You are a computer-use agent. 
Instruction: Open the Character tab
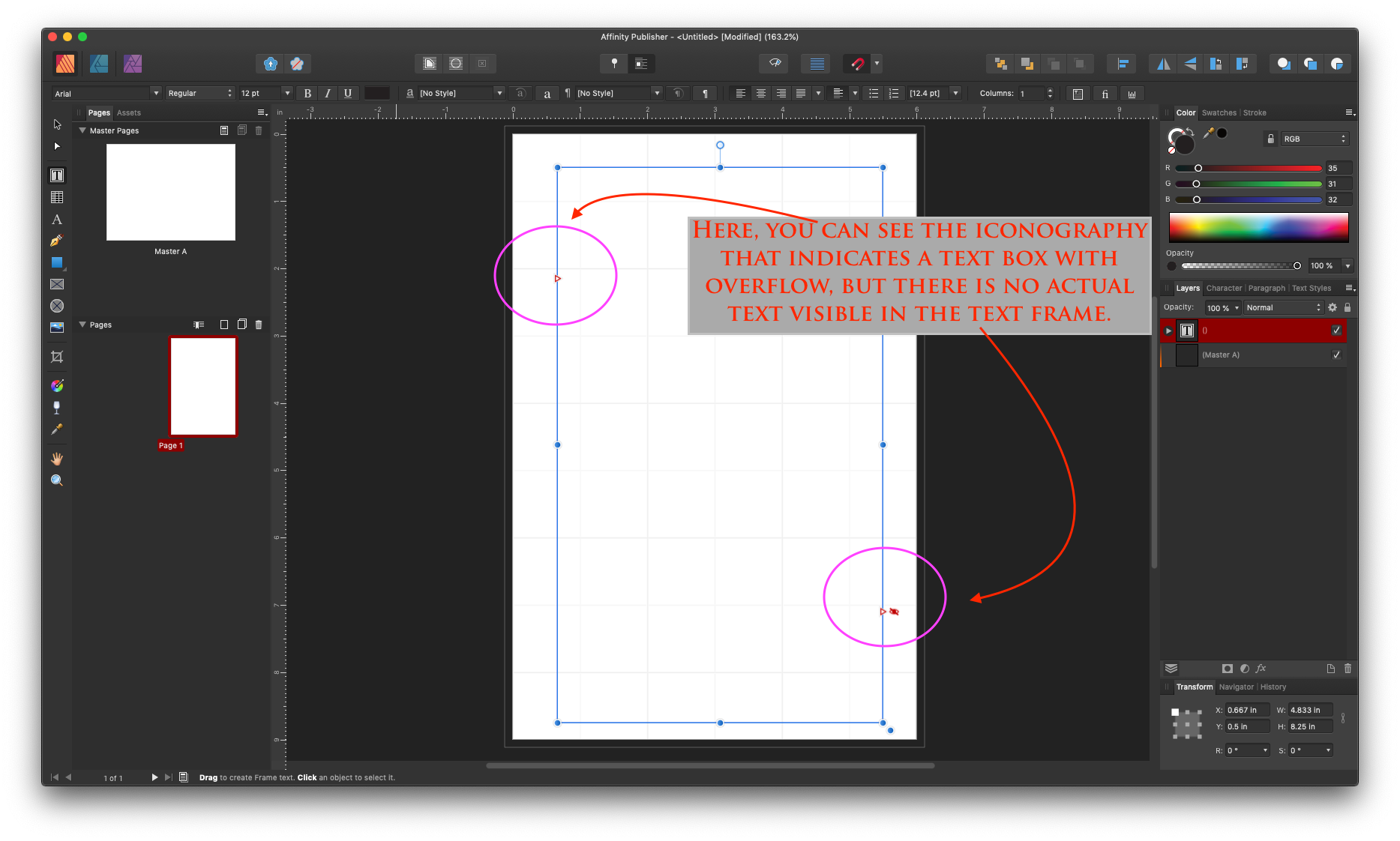tap(1224, 288)
